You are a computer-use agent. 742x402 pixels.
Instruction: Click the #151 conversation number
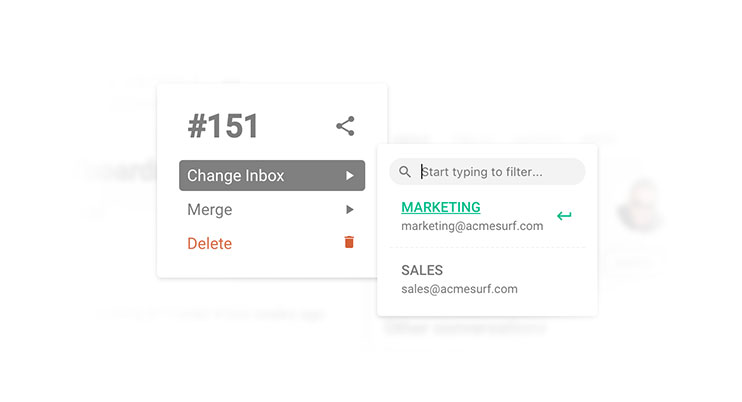223,126
